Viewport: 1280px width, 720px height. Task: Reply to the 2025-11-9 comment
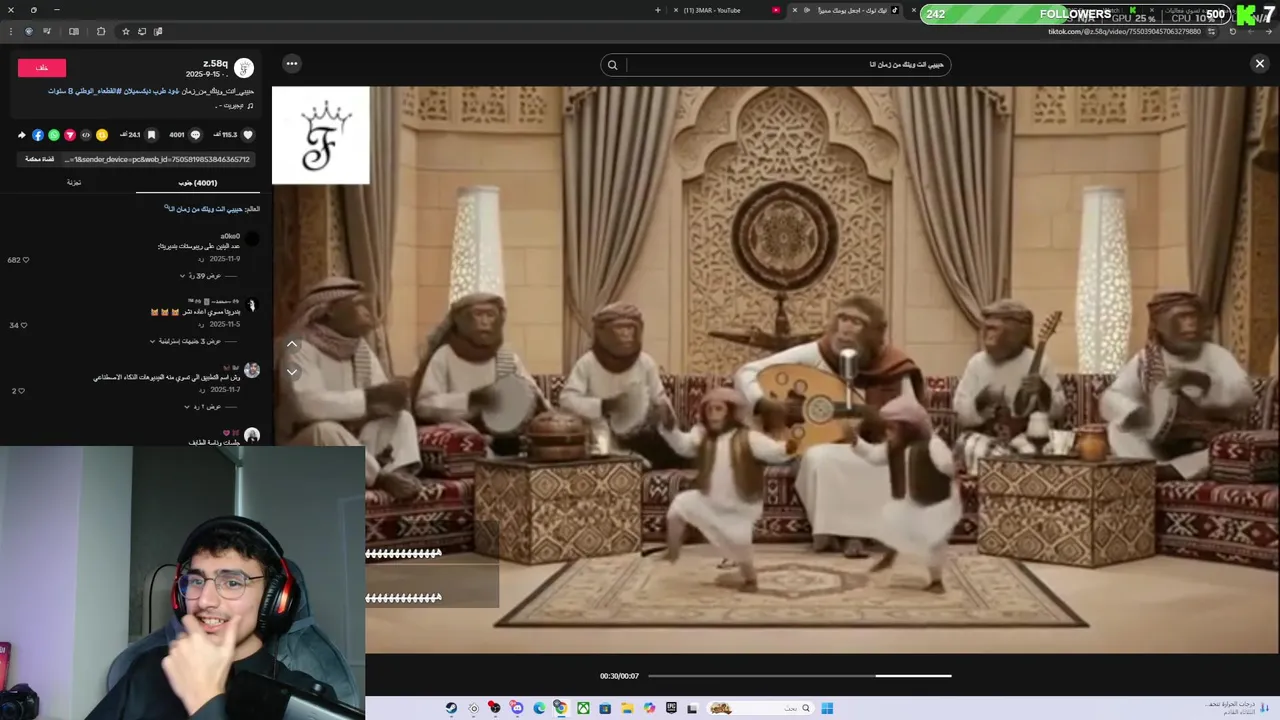201,259
